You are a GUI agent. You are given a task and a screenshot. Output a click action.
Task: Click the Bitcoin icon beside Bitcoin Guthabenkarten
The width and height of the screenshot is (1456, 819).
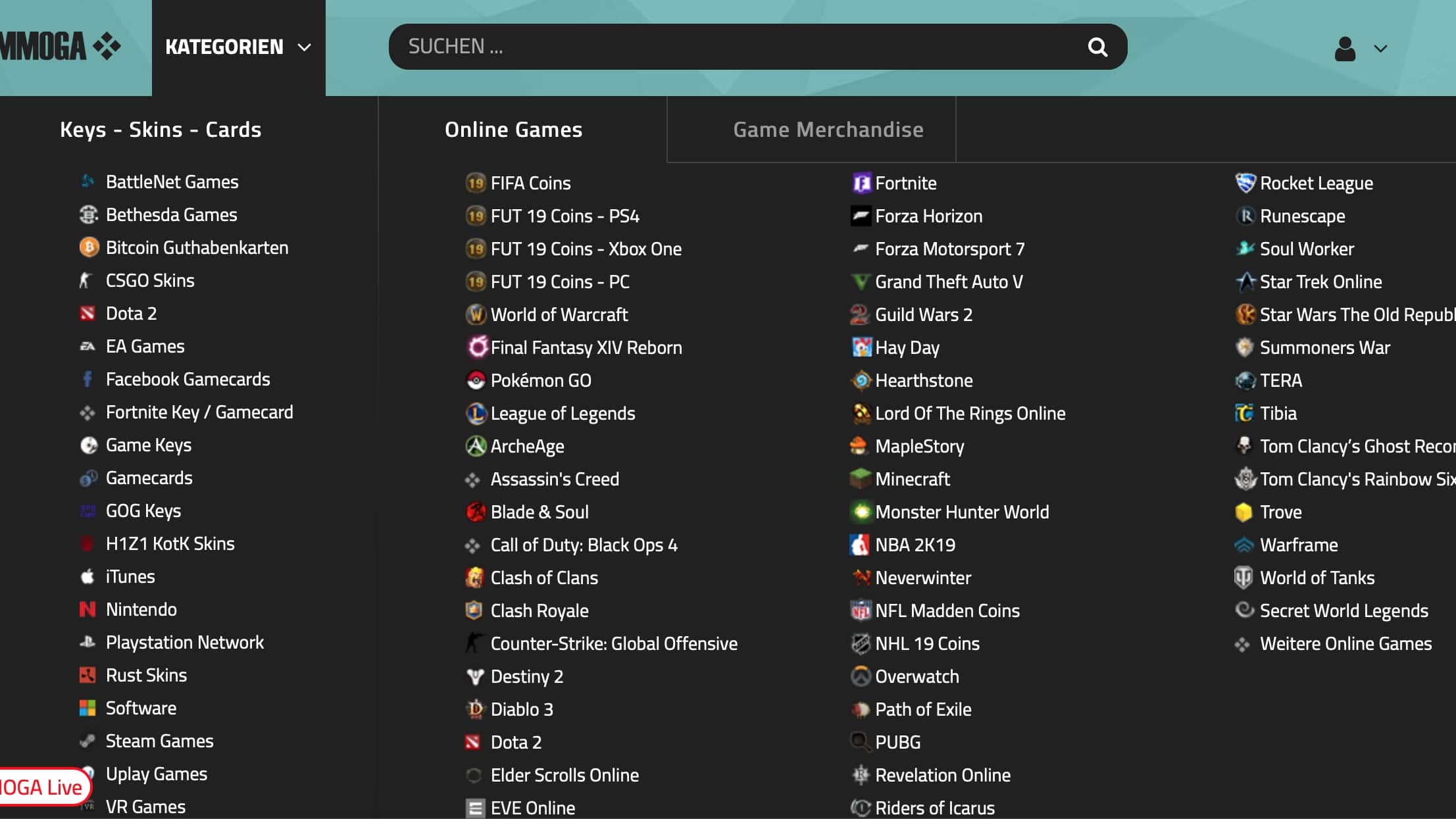[89, 247]
